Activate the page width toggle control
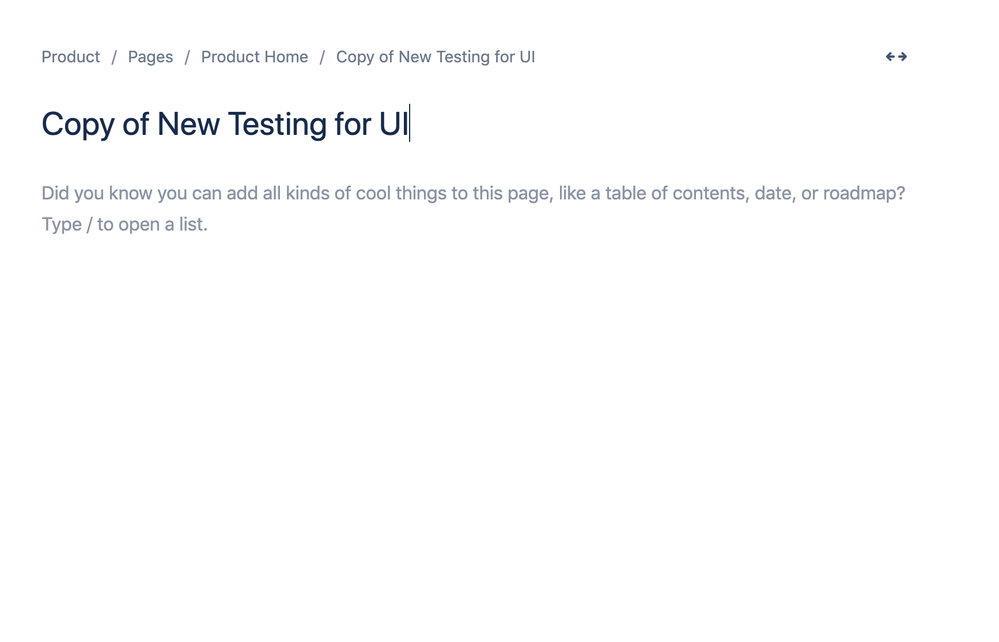The image size is (999, 642). click(895, 57)
